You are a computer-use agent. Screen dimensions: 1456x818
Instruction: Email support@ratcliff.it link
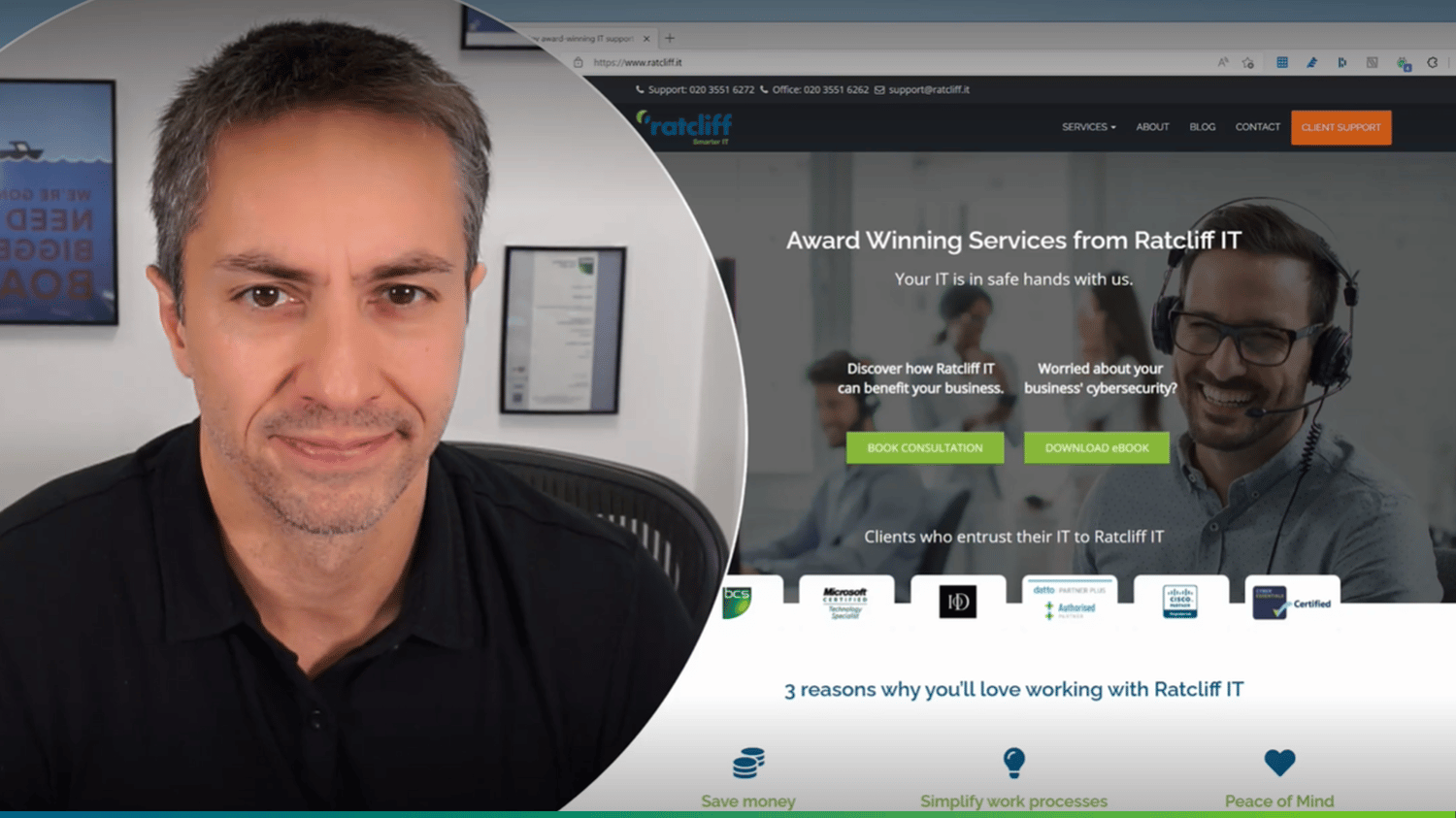click(922, 89)
